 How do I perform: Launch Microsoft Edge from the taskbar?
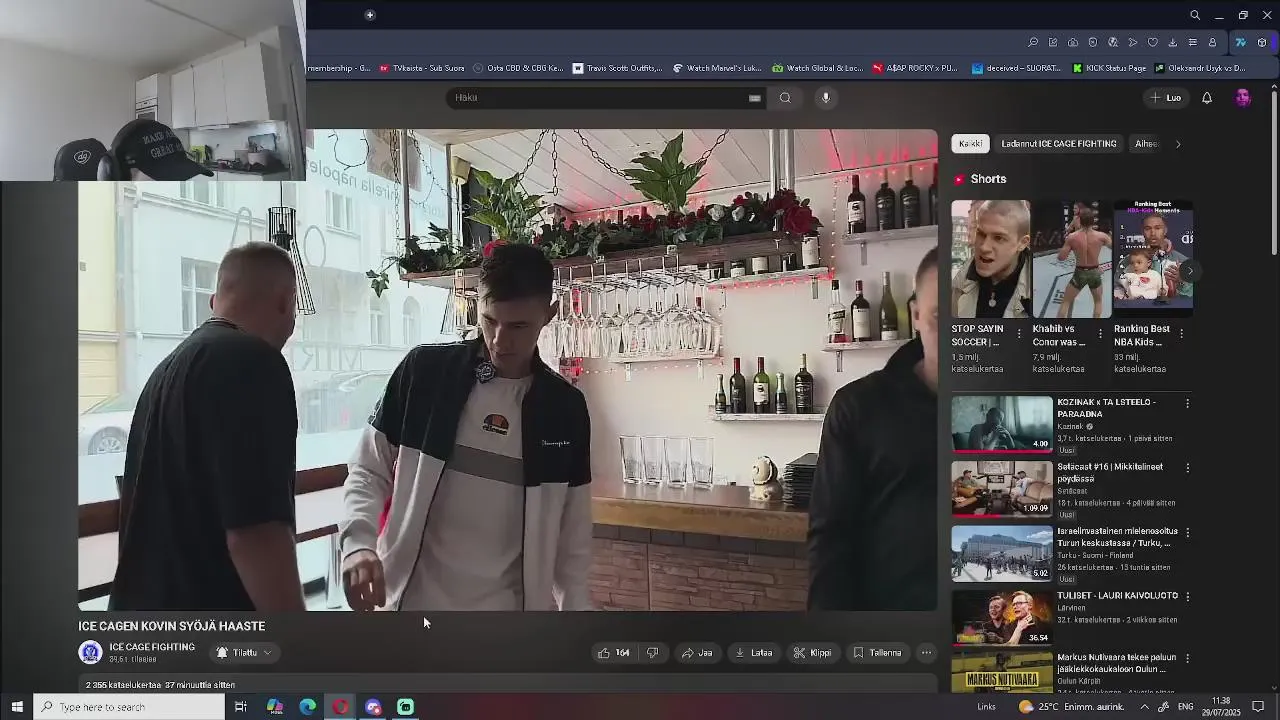pyautogui.click(x=308, y=707)
